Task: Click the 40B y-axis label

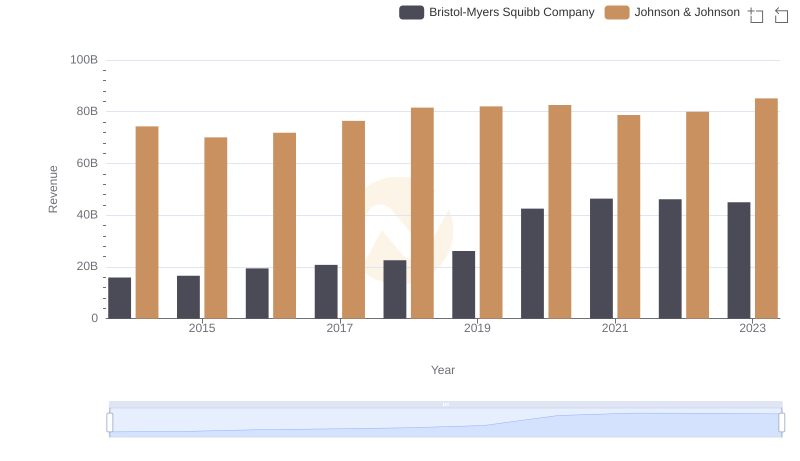Action: point(87,215)
